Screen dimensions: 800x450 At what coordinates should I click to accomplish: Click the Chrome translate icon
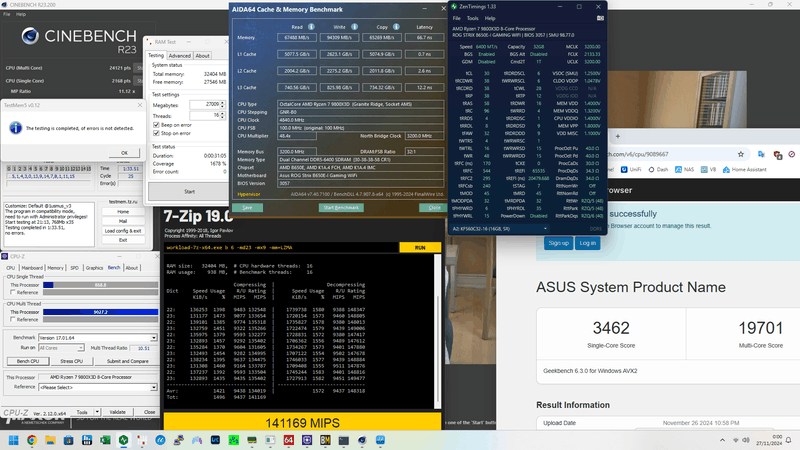coord(761,154)
